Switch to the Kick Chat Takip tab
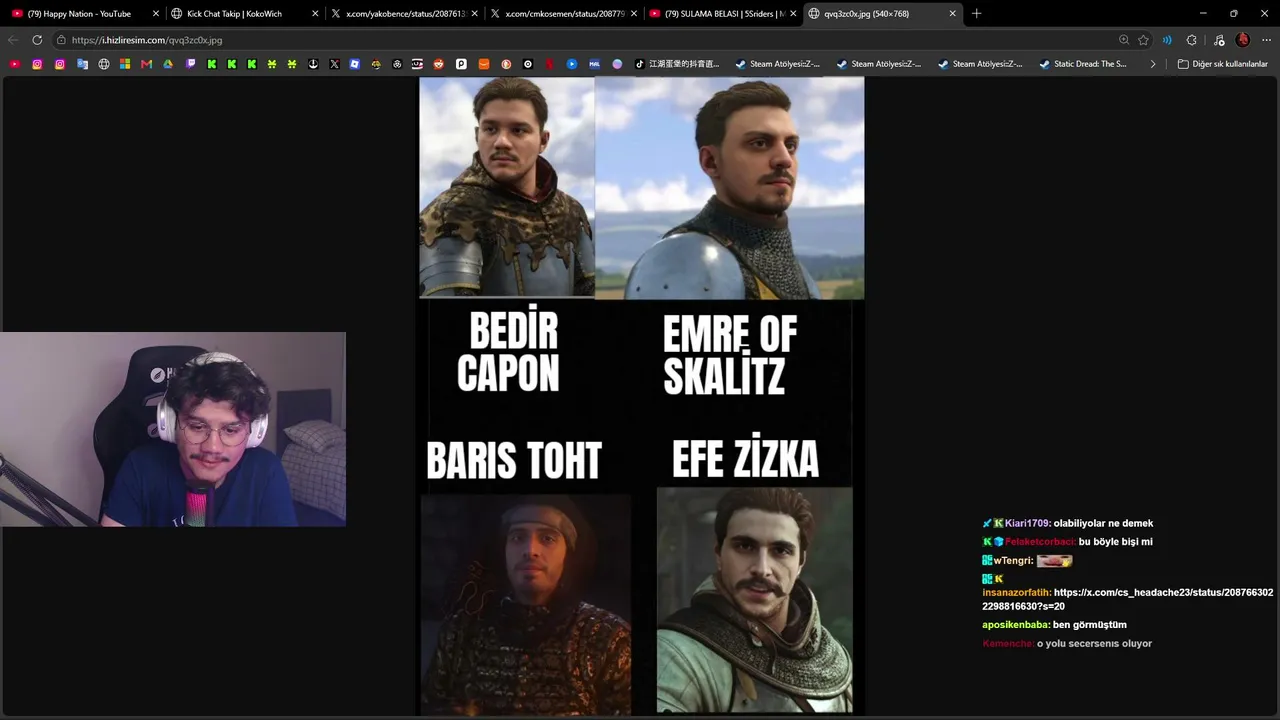The image size is (1280, 720). point(244,14)
